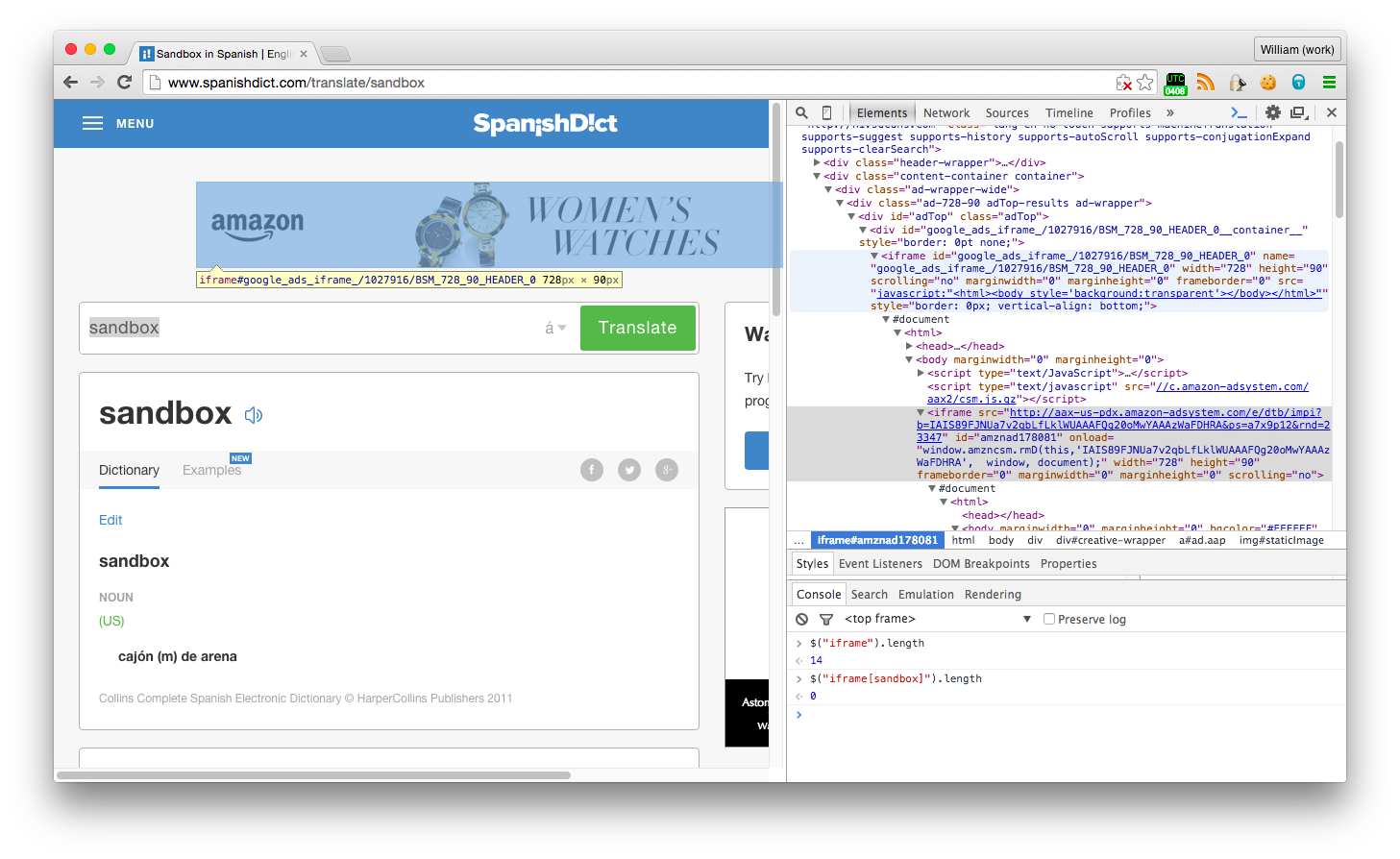Click breadcrumb img#staticImage
This screenshot has width=1400, height=859.
(x=1282, y=540)
